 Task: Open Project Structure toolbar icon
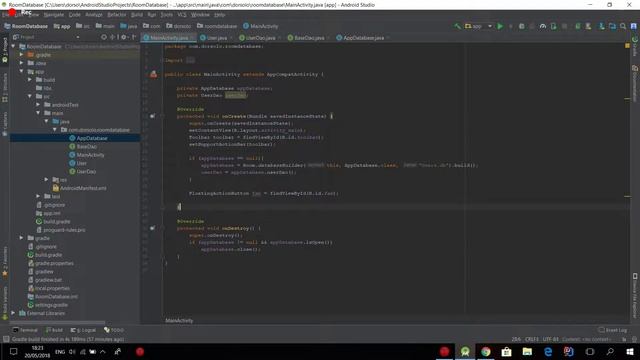(612, 26)
